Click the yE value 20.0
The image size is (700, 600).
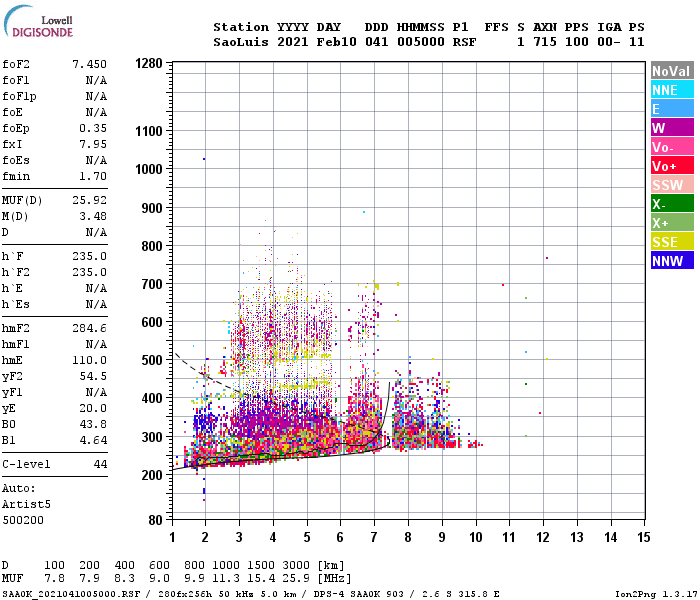pos(93,408)
